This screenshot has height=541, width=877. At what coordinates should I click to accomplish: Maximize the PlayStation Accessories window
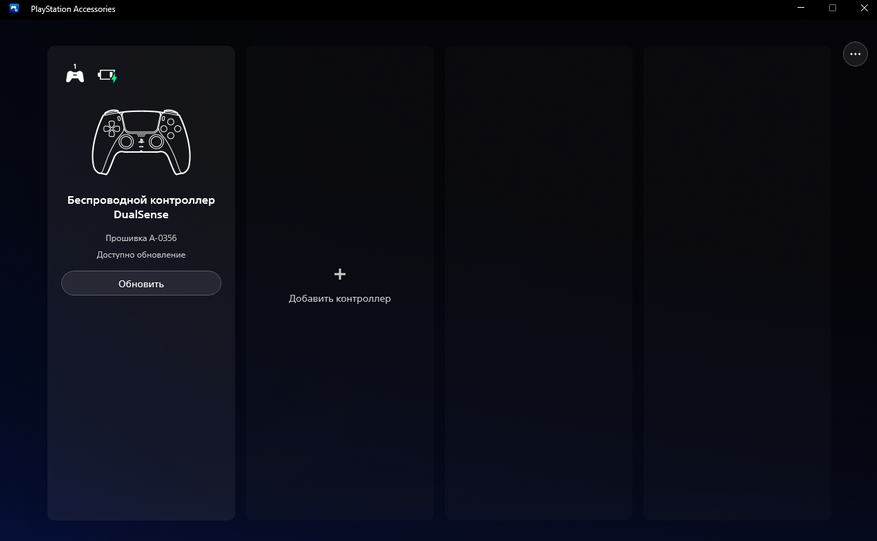(832, 8)
